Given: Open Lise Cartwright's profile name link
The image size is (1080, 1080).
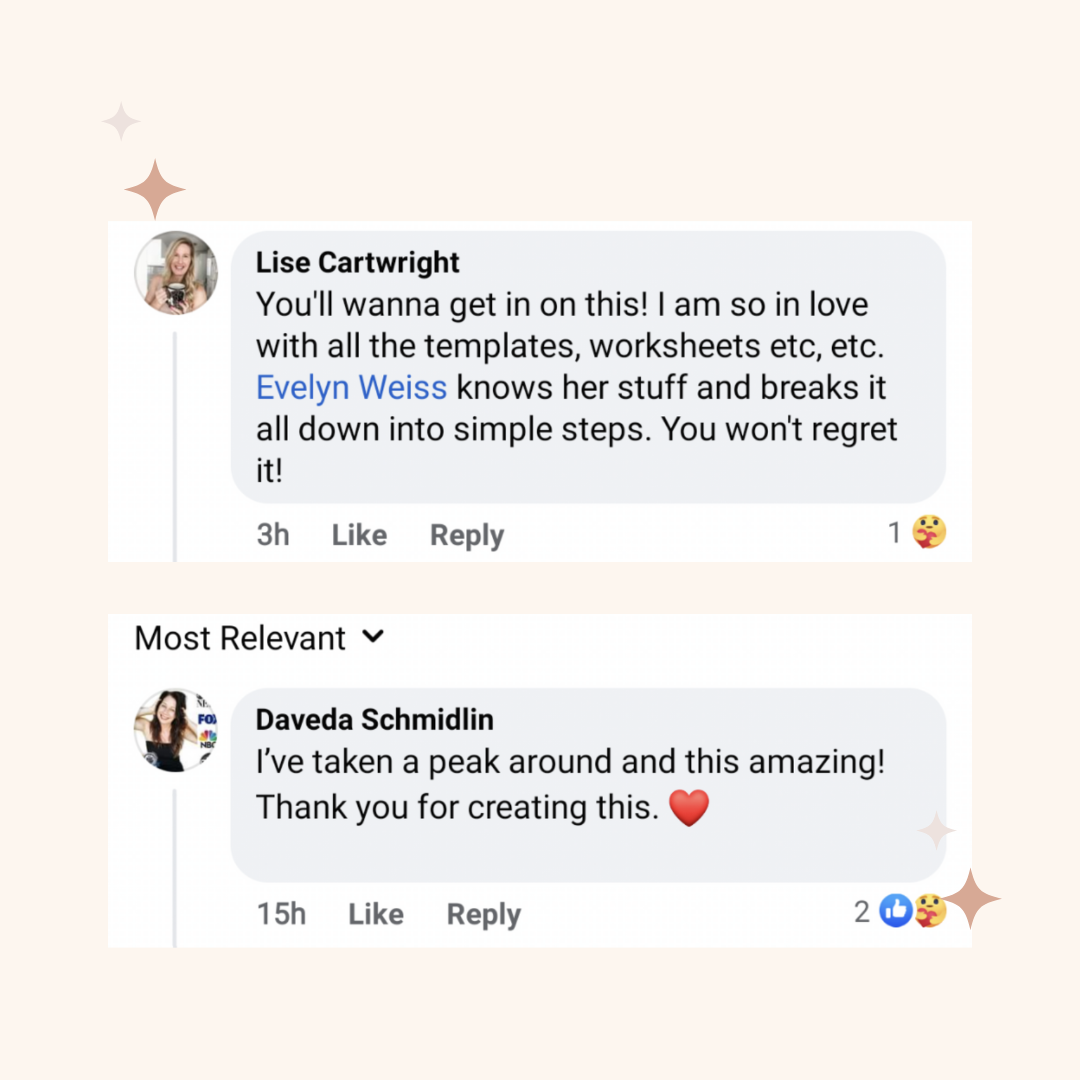Looking at the screenshot, I should pyautogui.click(x=357, y=263).
